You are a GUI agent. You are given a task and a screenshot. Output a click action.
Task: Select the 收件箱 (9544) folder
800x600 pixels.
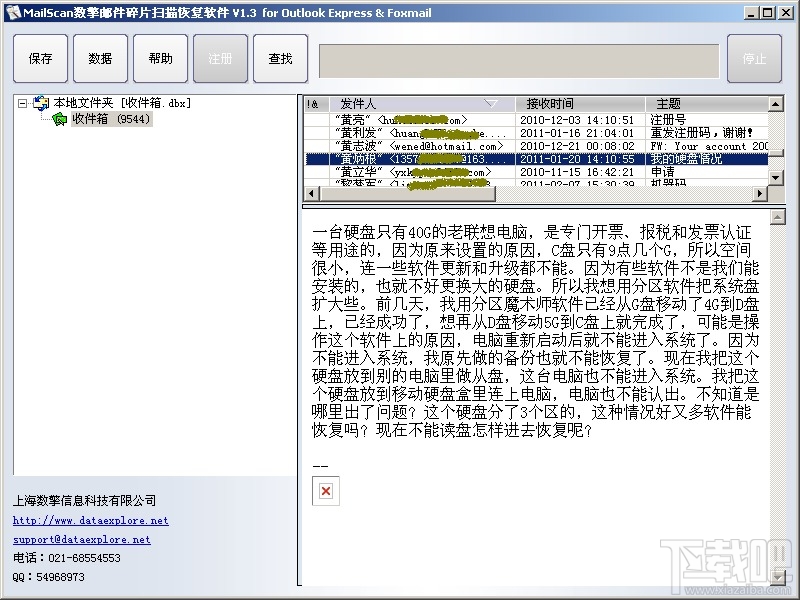point(111,119)
